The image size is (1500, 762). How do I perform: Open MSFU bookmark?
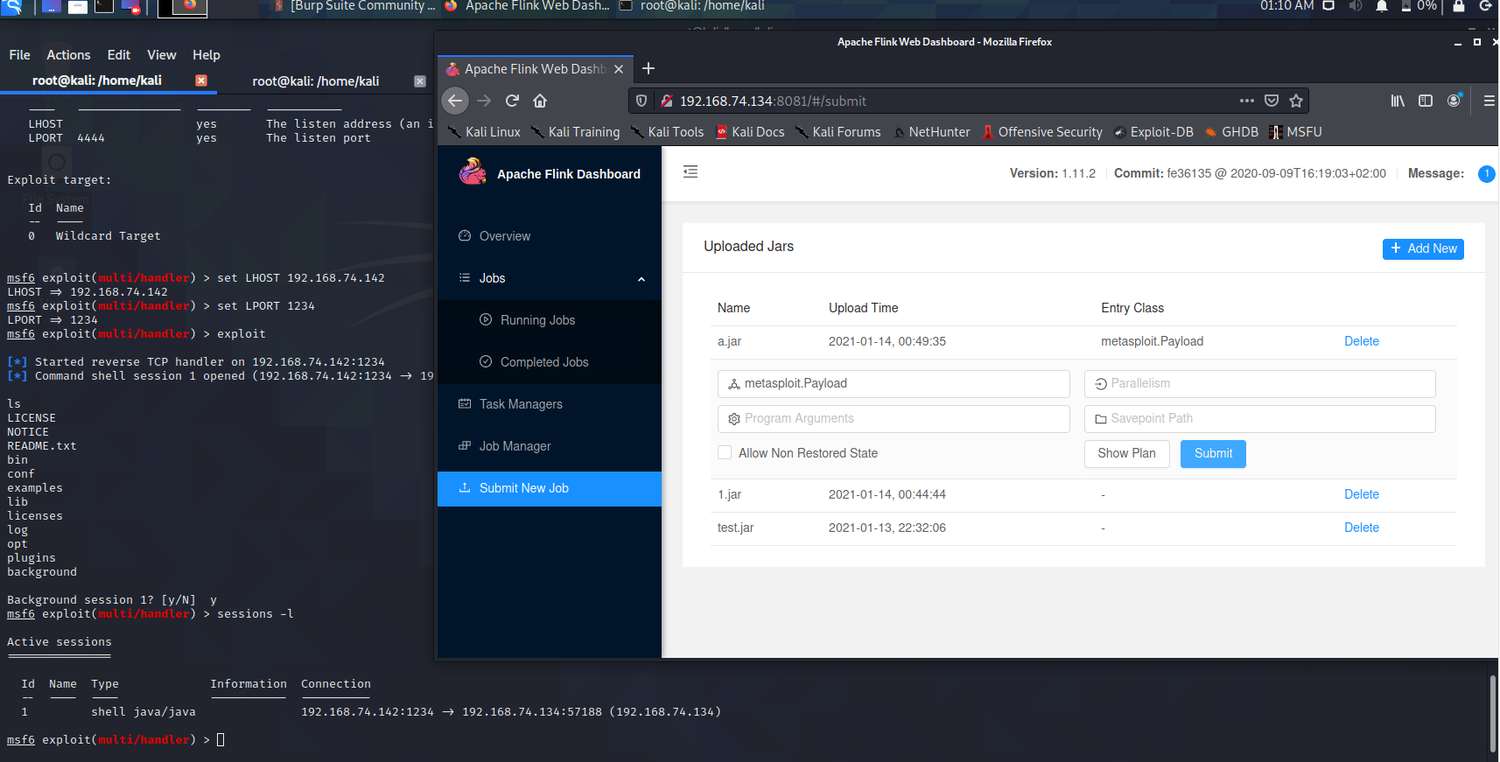click(1295, 132)
